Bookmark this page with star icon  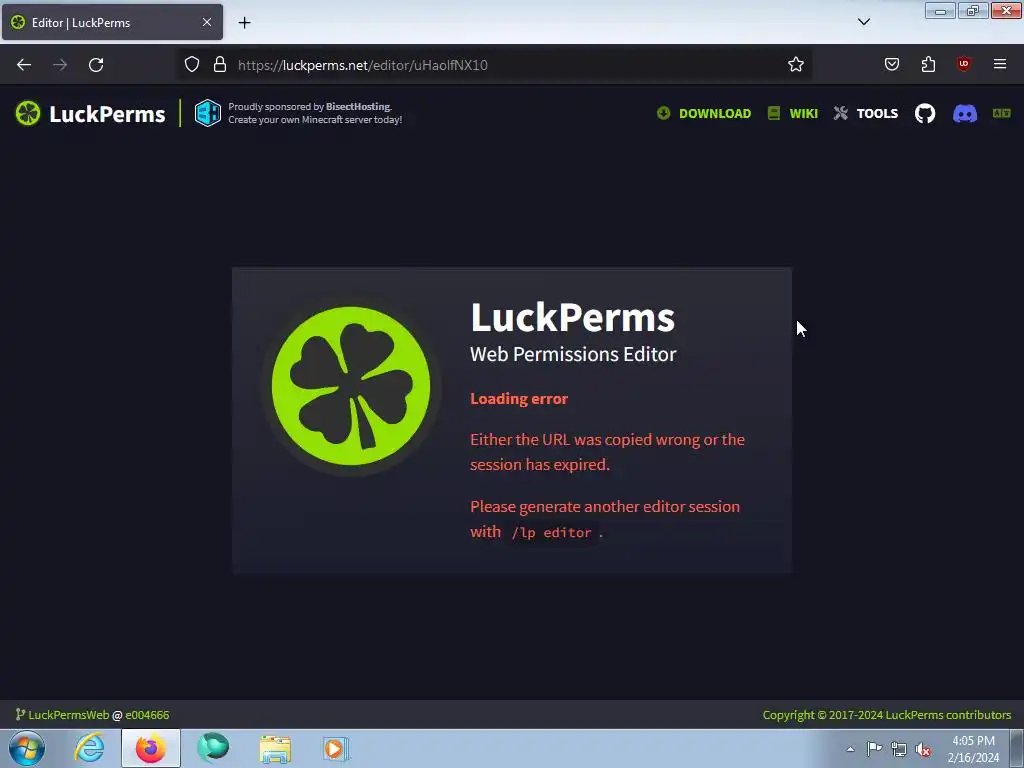795,64
